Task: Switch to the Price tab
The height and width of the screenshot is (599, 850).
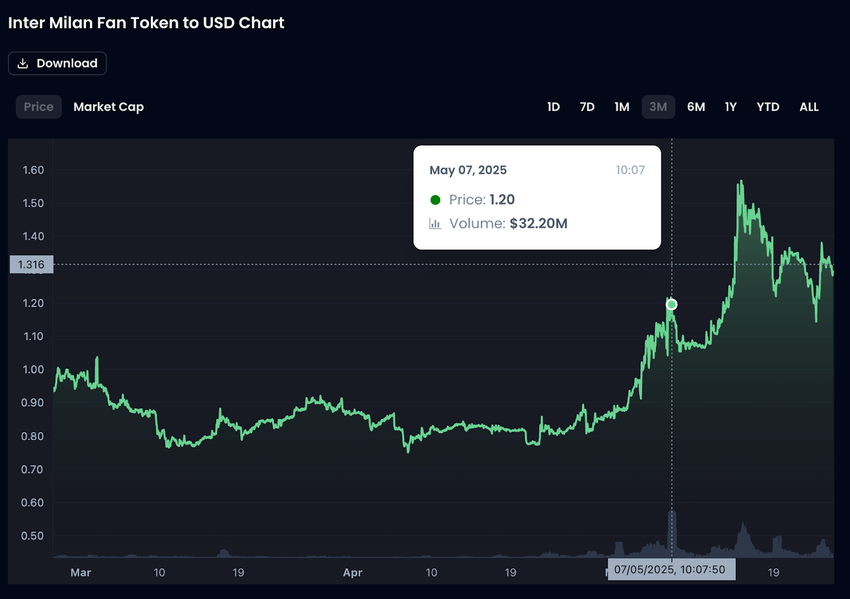Action: point(39,107)
